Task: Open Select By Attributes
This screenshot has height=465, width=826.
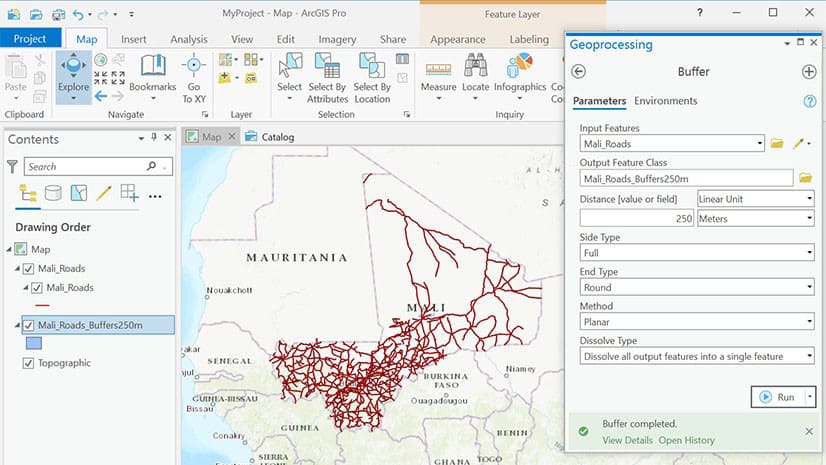Action: click(x=327, y=78)
